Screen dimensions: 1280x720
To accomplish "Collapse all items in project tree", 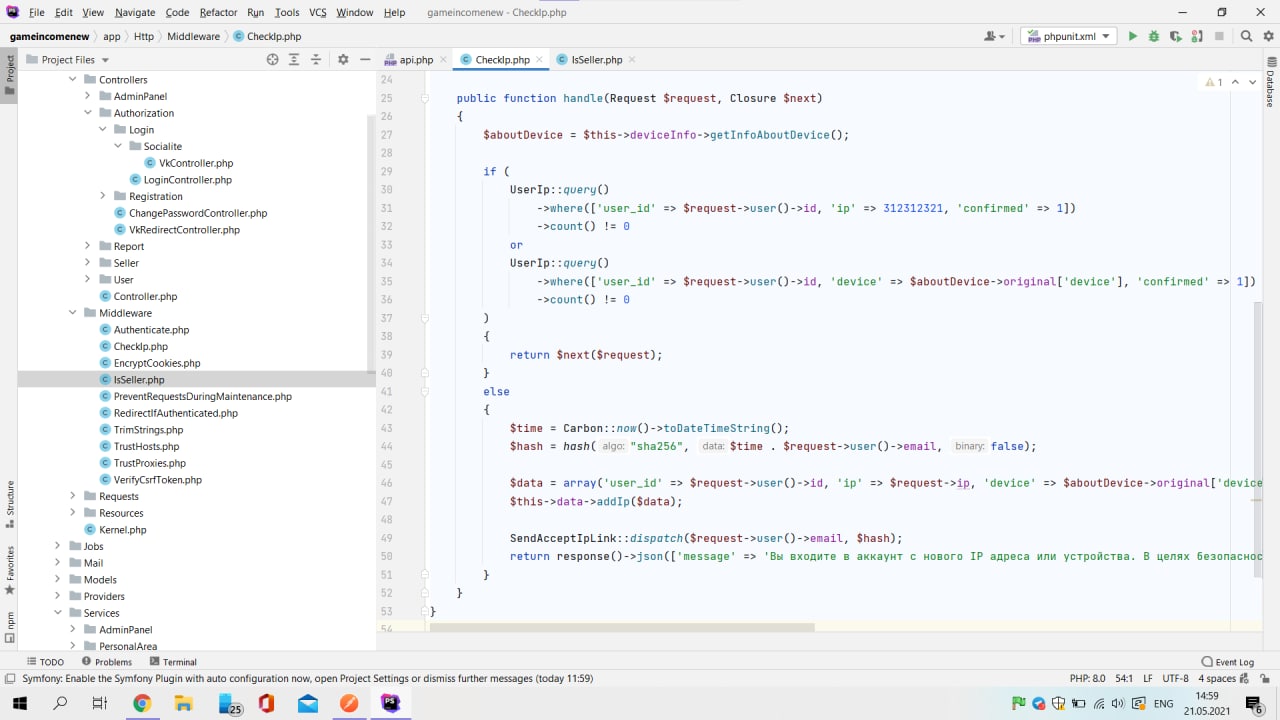I will (316, 60).
